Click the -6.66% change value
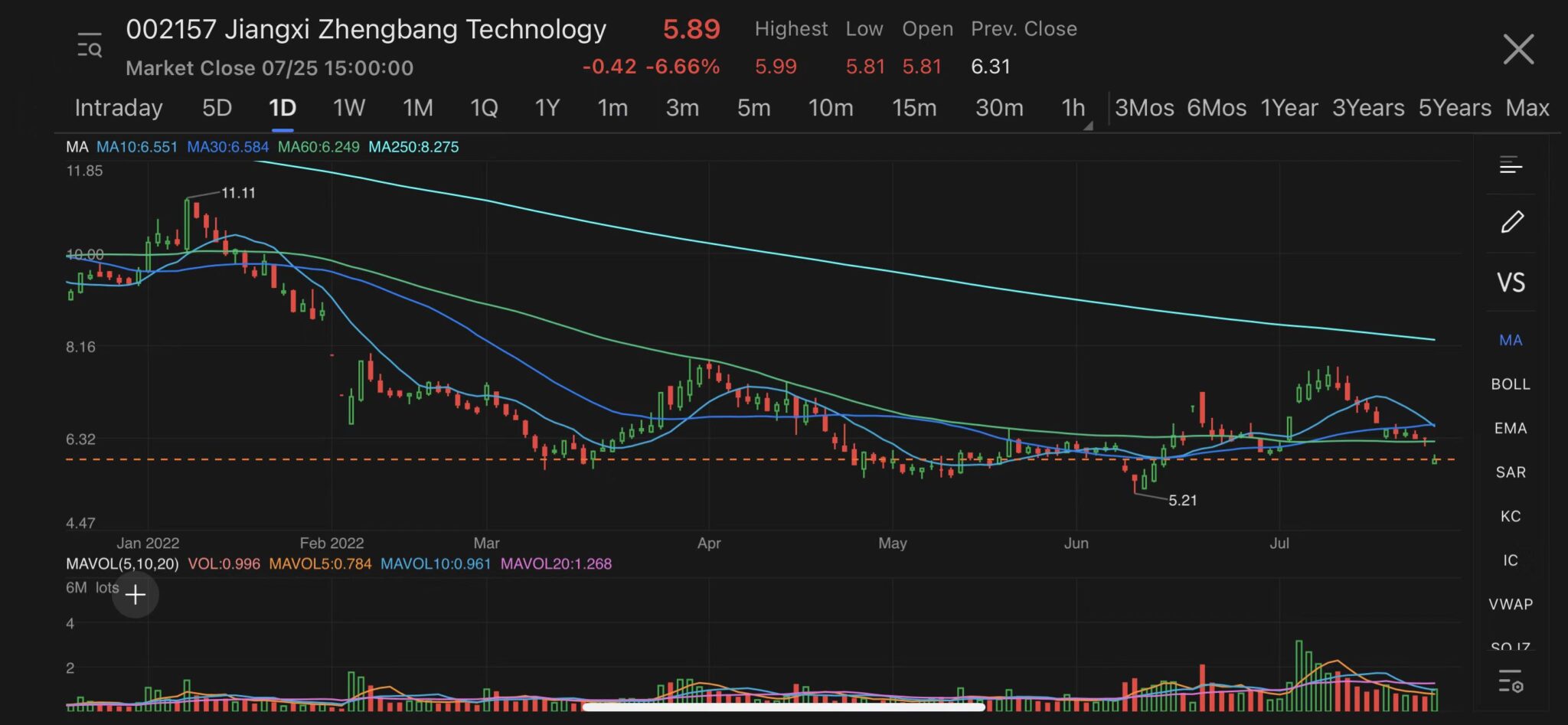 click(683, 67)
